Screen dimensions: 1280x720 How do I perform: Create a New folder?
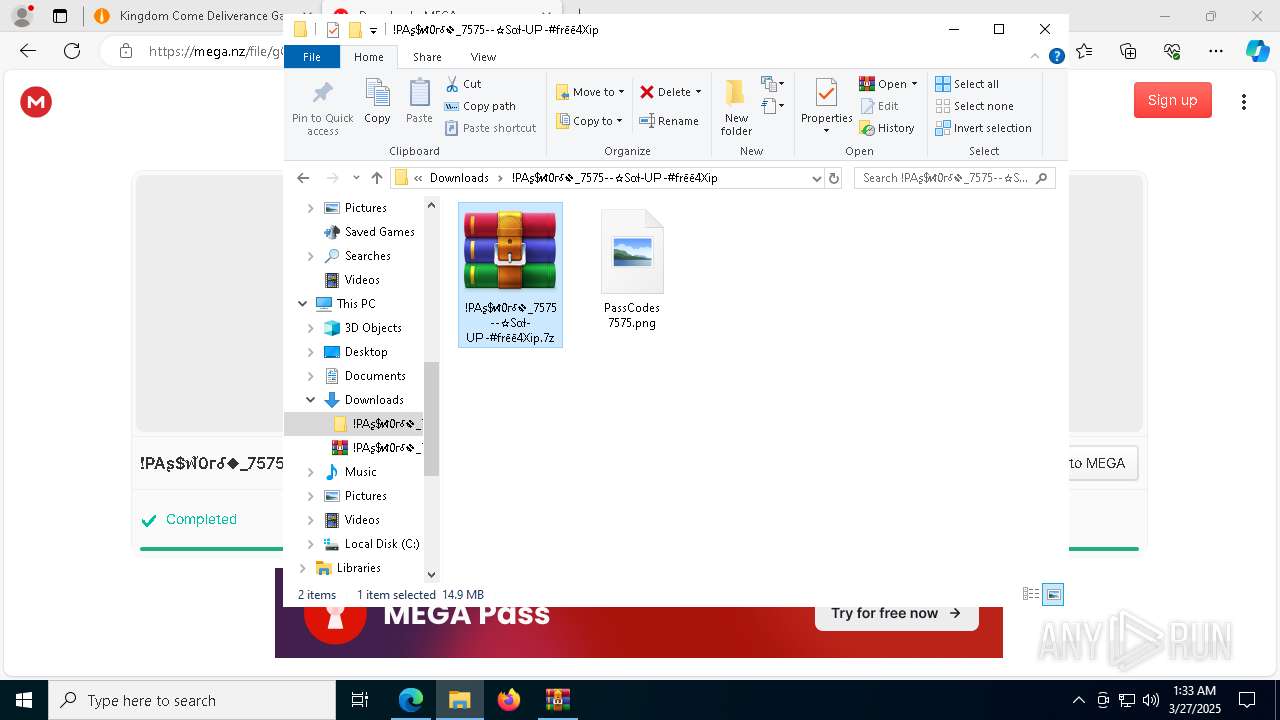click(x=736, y=106)
